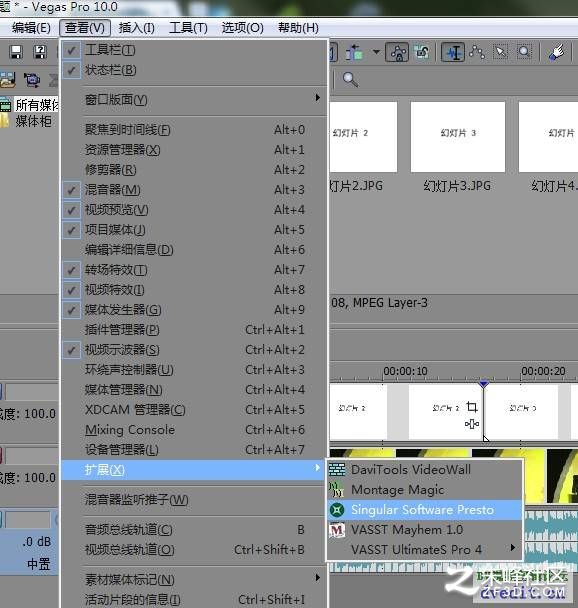The width and height of the screenshot is (578, 608).
Task: Click the question-mark Save icon in toolbar
Action: click(40, 52)
